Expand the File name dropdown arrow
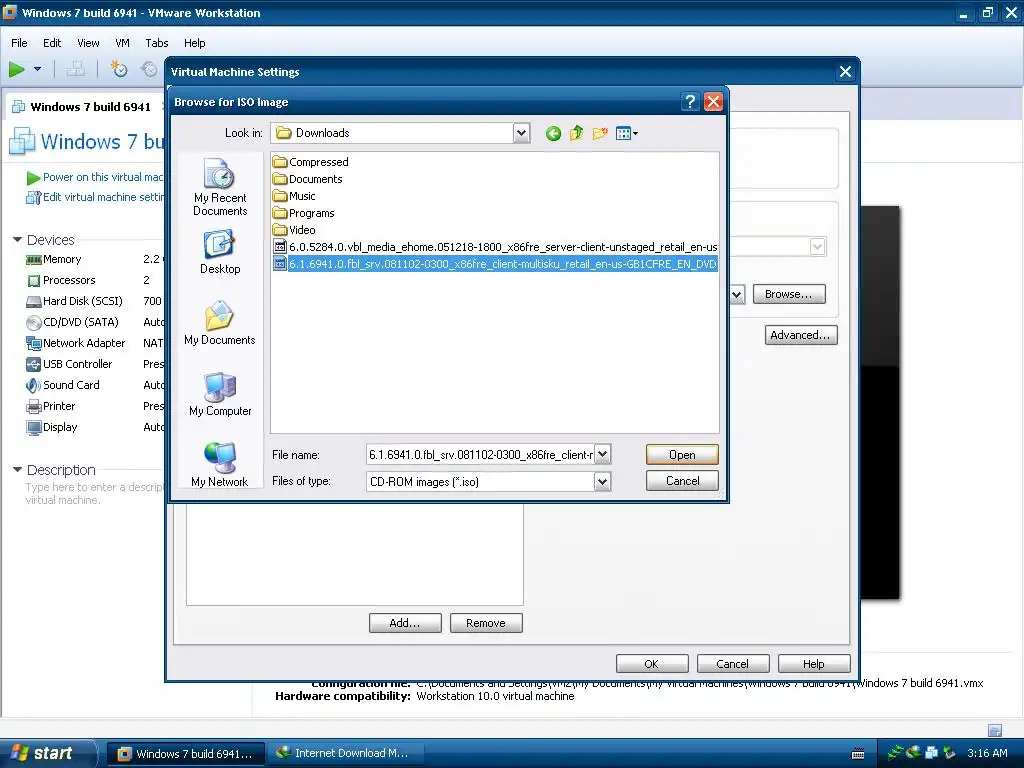The width and height of the screenshot is (1024, 768). [x=603, y=455]
